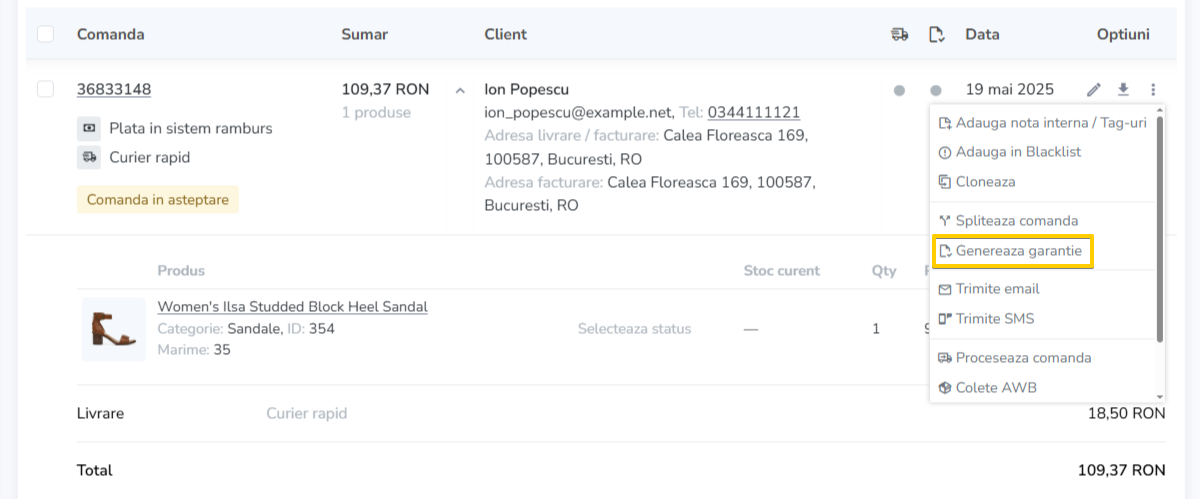The height and width of the screenshot is (499, 1200).
Task: Click the invoice status dot indicator
Action: click(x=936, y=90)
